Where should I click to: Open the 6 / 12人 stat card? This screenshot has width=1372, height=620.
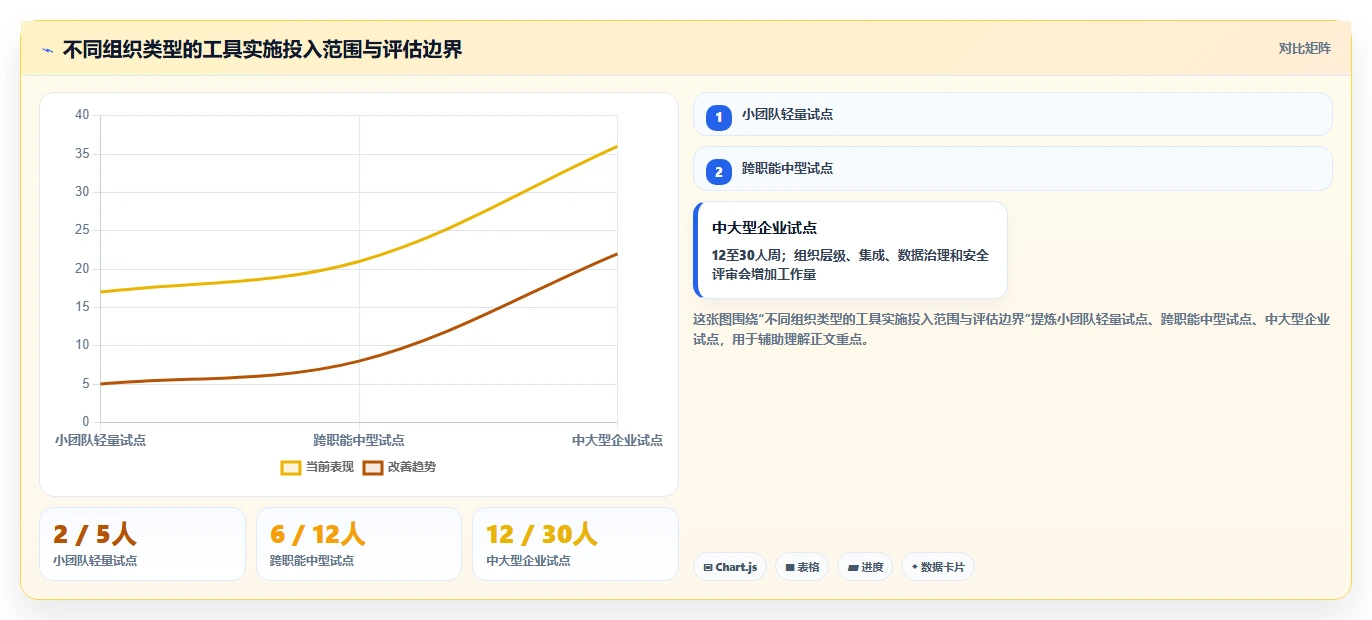point(359,544)
